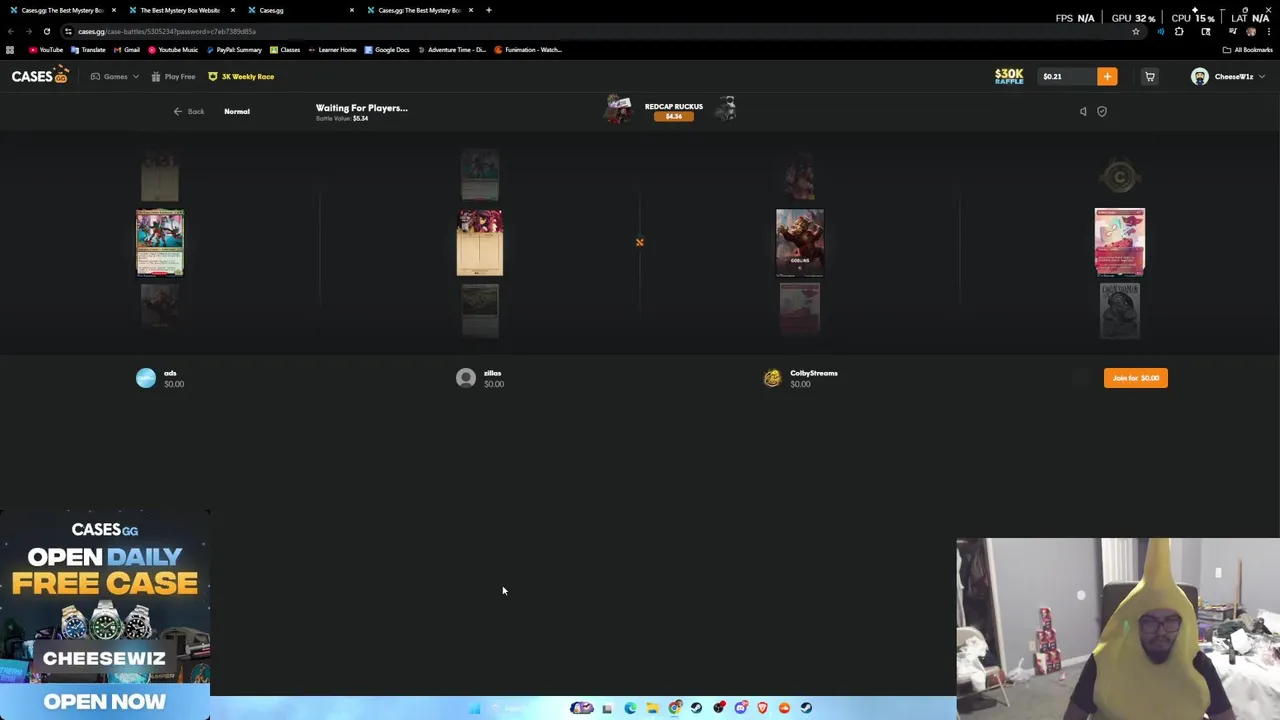Viewport: 1280px width, 720px height.
Task: Open the Chrome three-dot menu
Action: click(x=1269, y=32)
